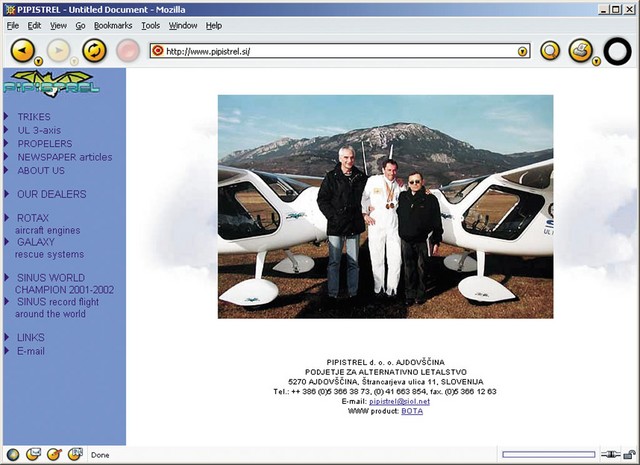Image resolution: width=640 pixels, height=465 pixels.
Task: Open the UL 3-axis link
Action: [39, 130]
